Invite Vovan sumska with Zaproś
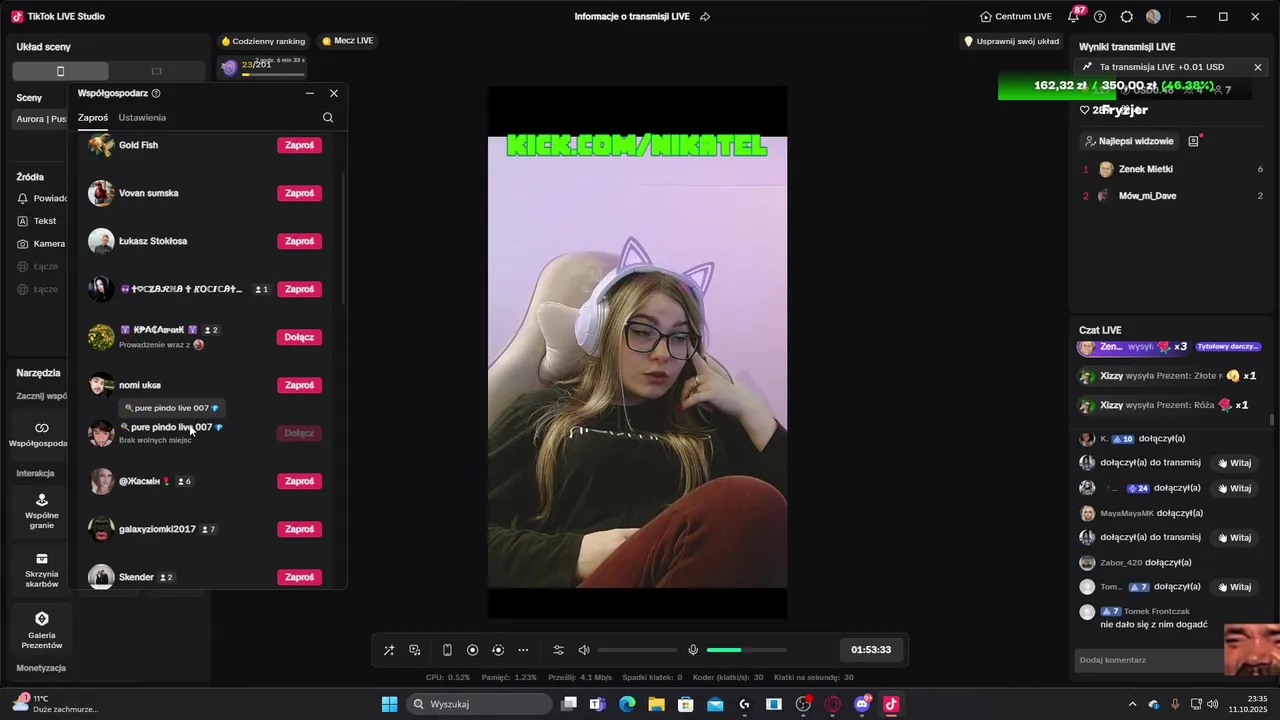 click(299, 193)
